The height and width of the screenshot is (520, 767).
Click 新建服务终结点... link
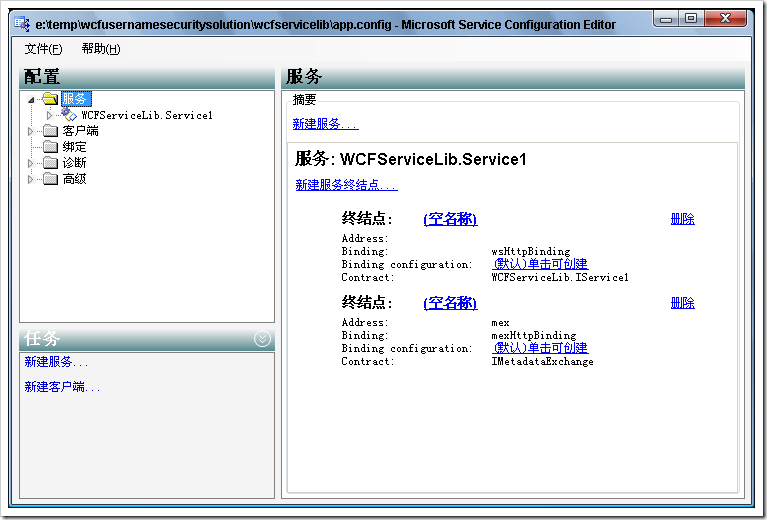pyautogui.click(x=346, y=184)
